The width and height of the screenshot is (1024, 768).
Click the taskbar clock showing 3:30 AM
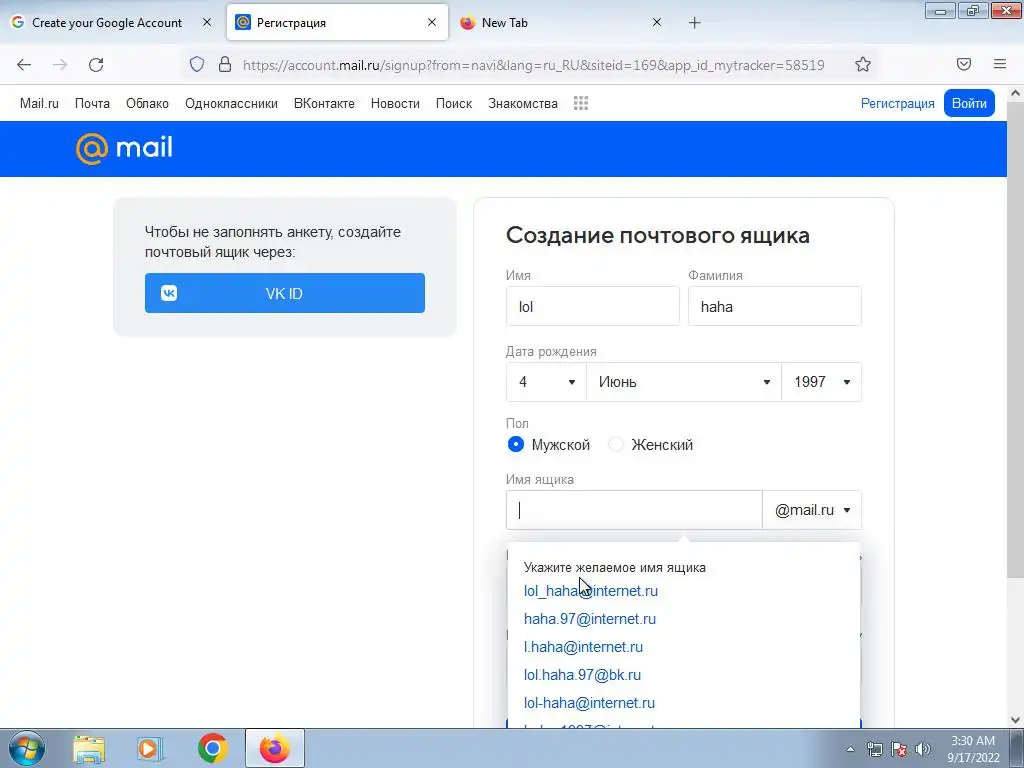click(973, 749)
